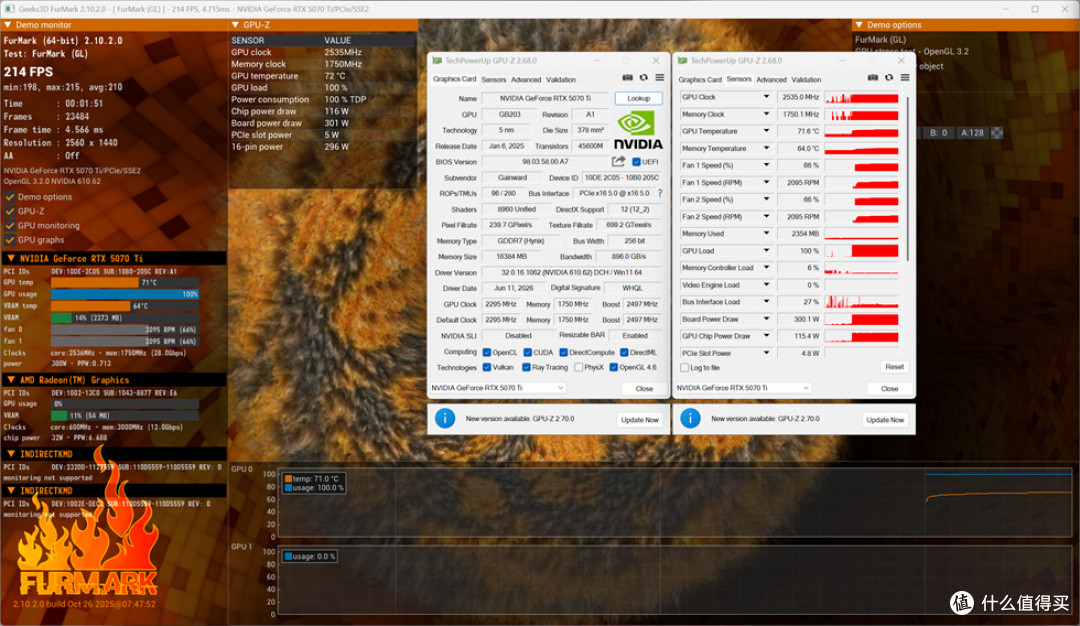The image size is (1080, 626).
Task: Toggle the OpenGL 4.6 checkbox
Action: (x=613, y=368)
